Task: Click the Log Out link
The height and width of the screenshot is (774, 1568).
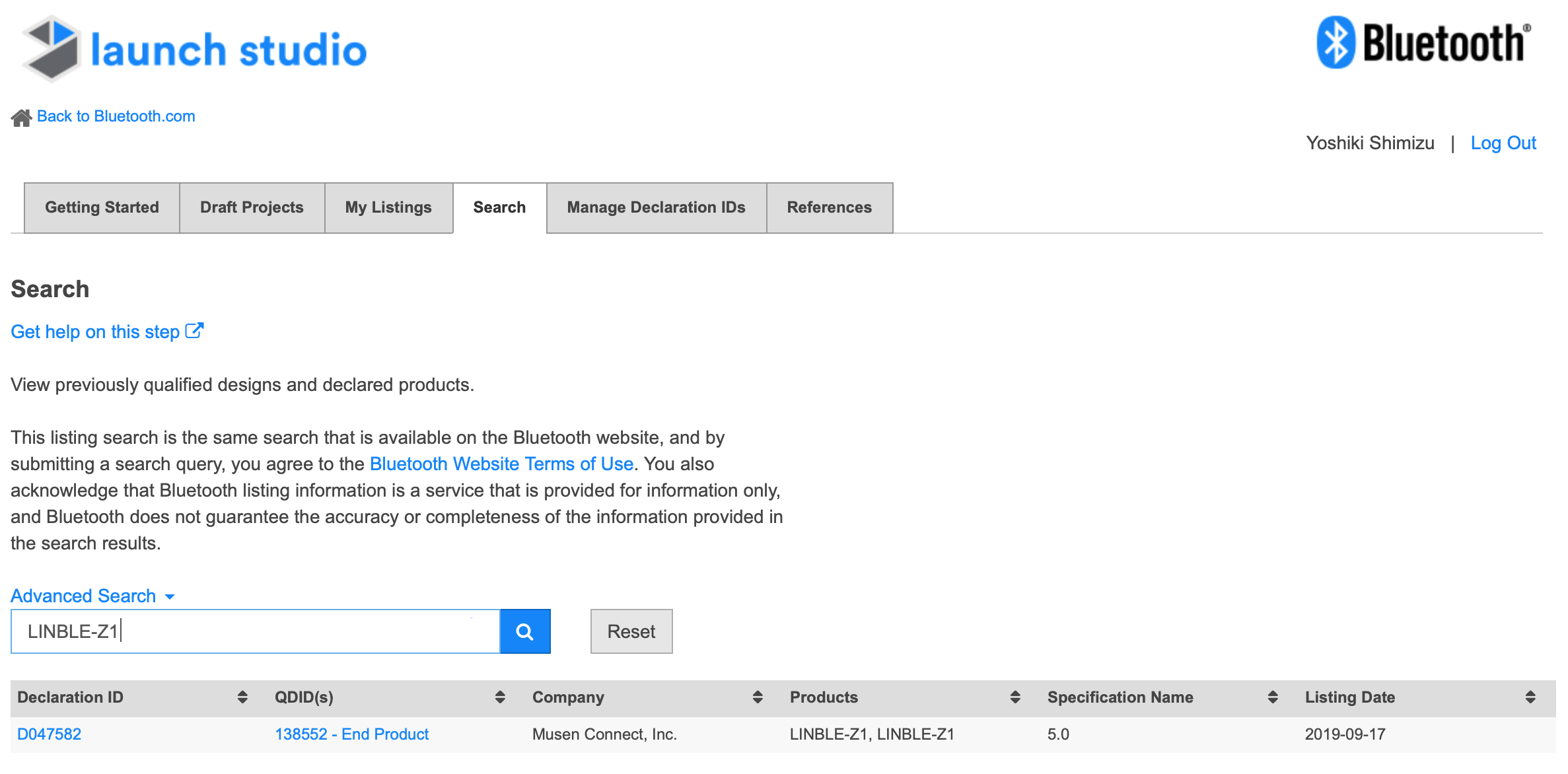Action: [1503, 143]
